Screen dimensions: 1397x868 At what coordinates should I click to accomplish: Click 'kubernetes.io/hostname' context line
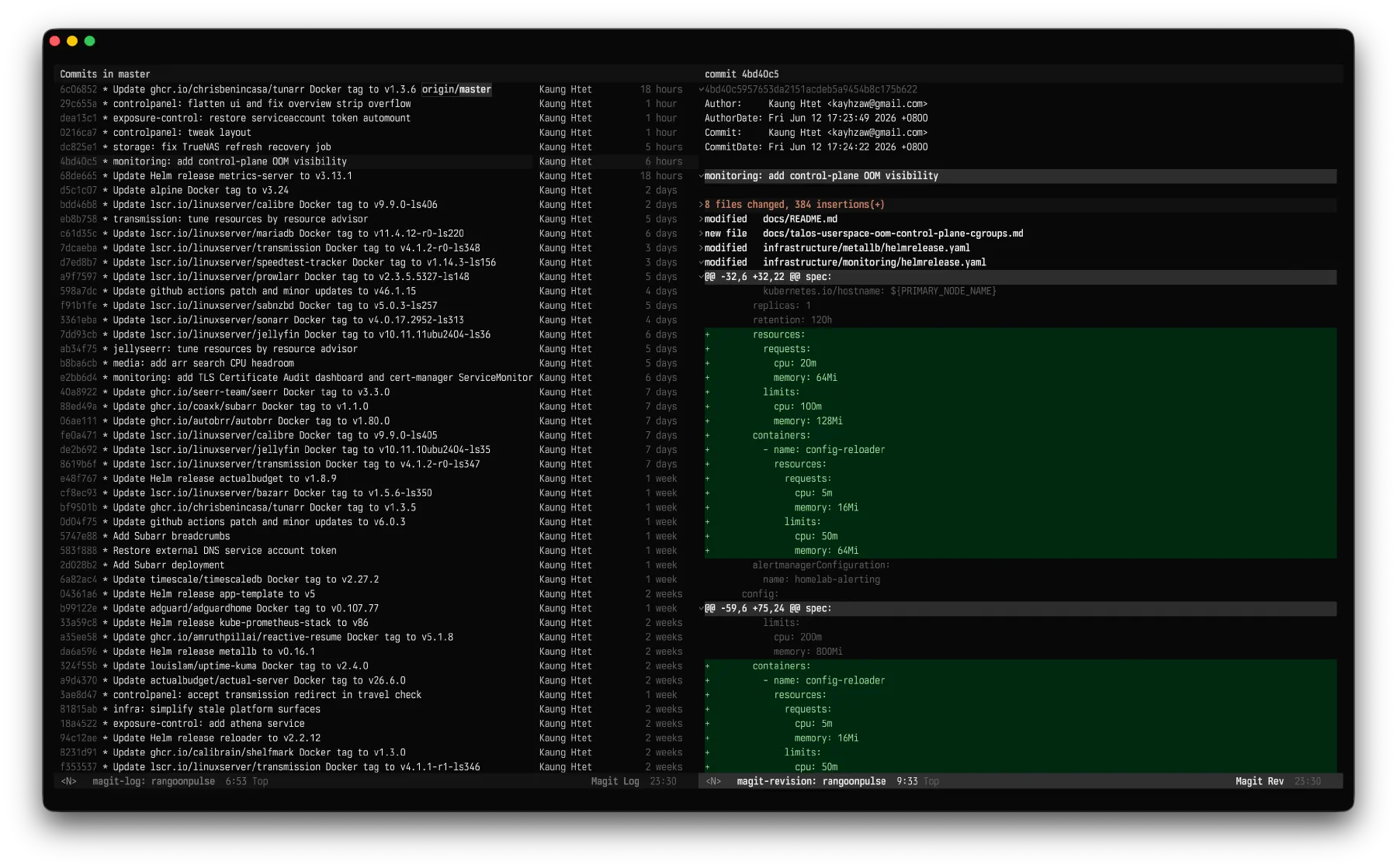[879, 292]
